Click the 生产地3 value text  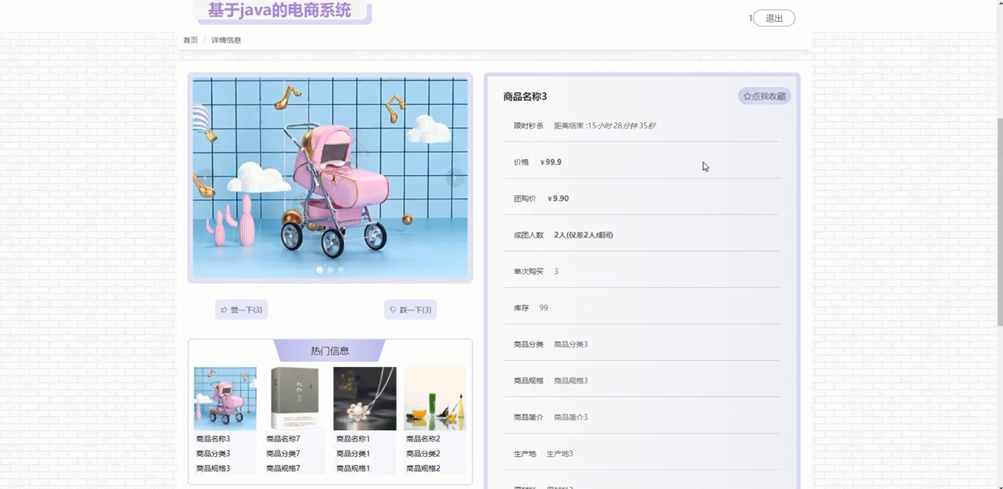point(560,454)
